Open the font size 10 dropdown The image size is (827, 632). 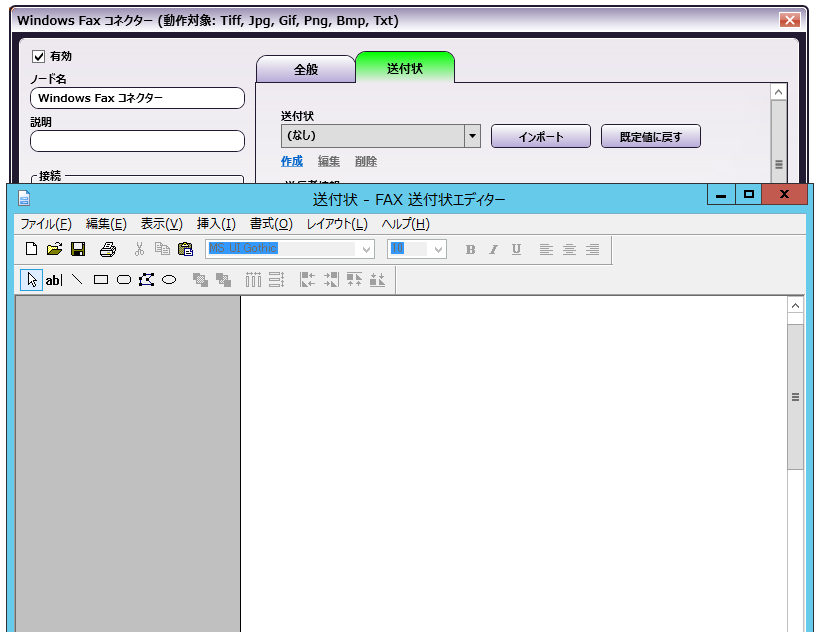438,250
